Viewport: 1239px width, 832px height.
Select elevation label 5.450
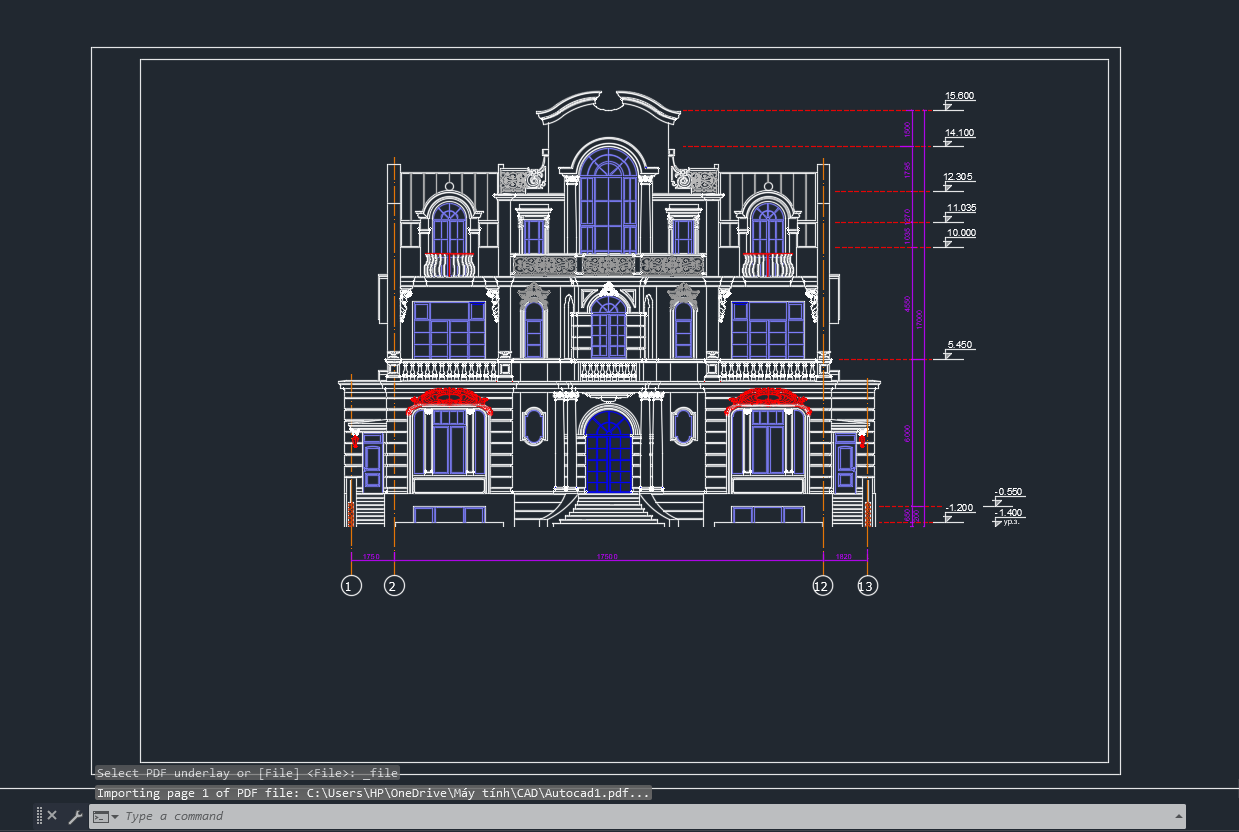coord(959,345)
